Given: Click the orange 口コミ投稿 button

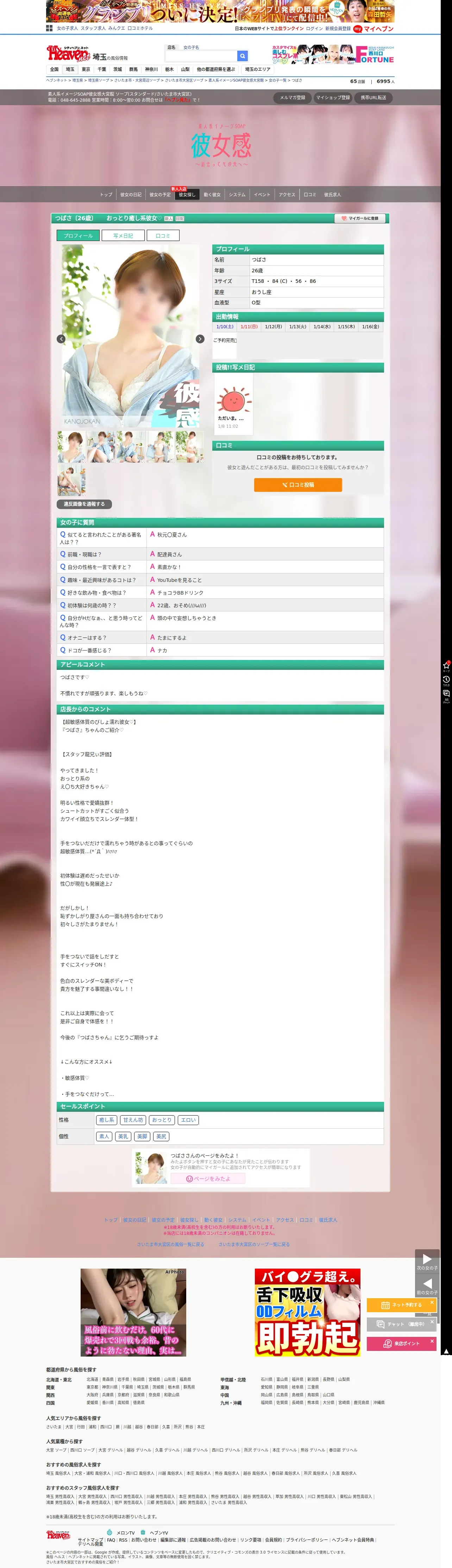Looking at the screenshot, I should 298,484.
